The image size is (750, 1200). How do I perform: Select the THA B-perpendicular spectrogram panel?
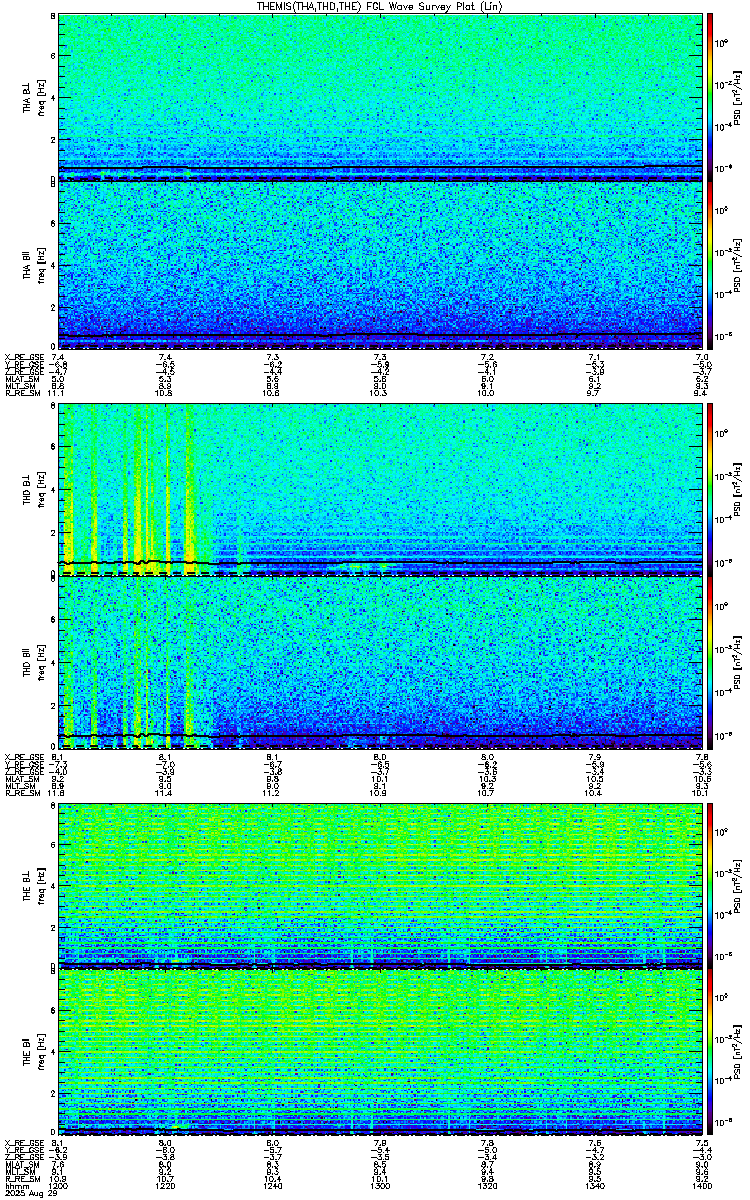pyautogui.click(x=381, y=97)
